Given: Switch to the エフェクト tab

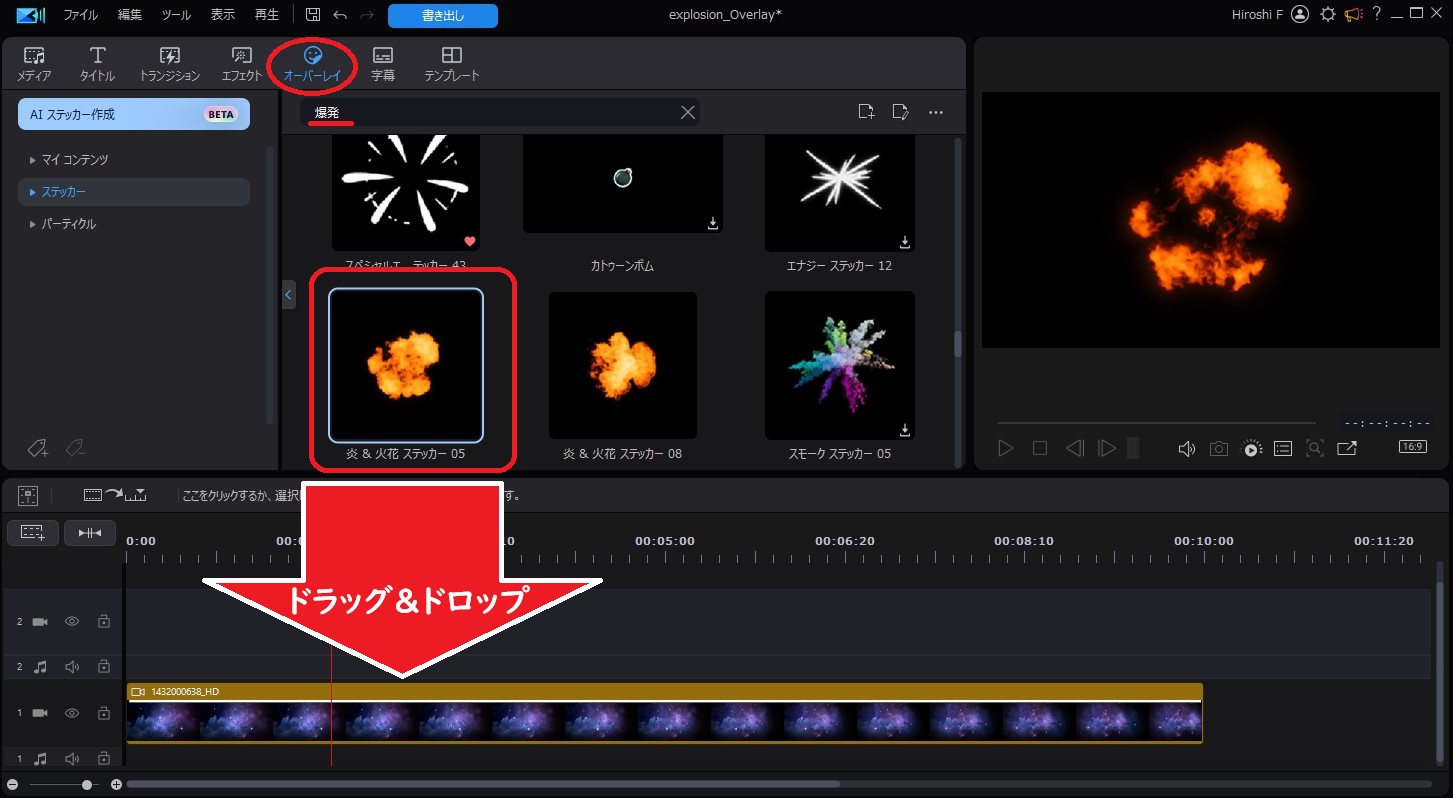Looking at the screenshot, I should click(x=242, y=63).
